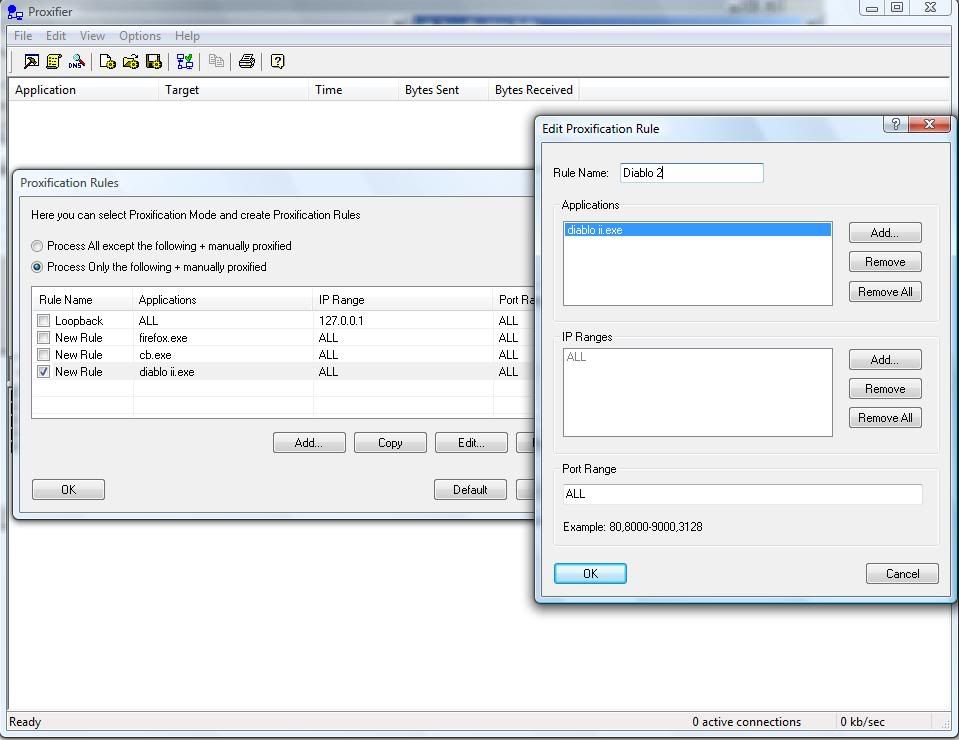Cancel the Edit Proxification Rule dialog
Image resolution: width=959 pixels, height=740 pixels.
[x=902, y=574]
